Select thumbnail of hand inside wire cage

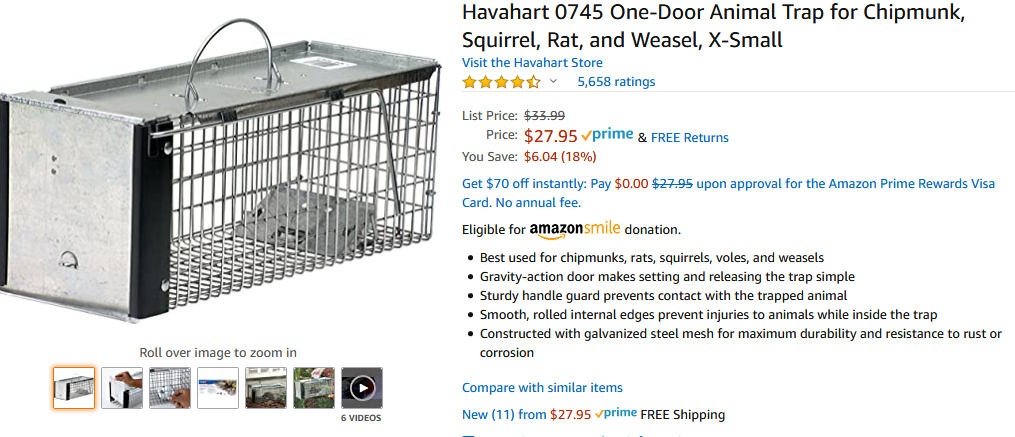click(170, 388)
